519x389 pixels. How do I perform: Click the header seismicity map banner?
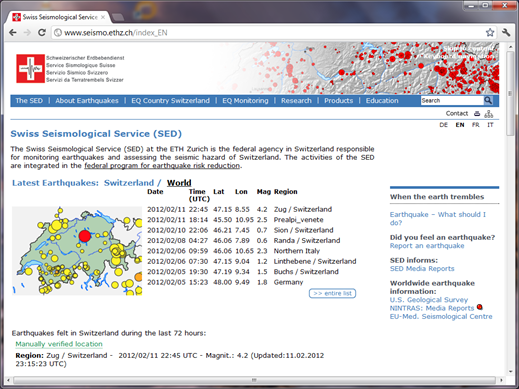[x=358, y=68]
